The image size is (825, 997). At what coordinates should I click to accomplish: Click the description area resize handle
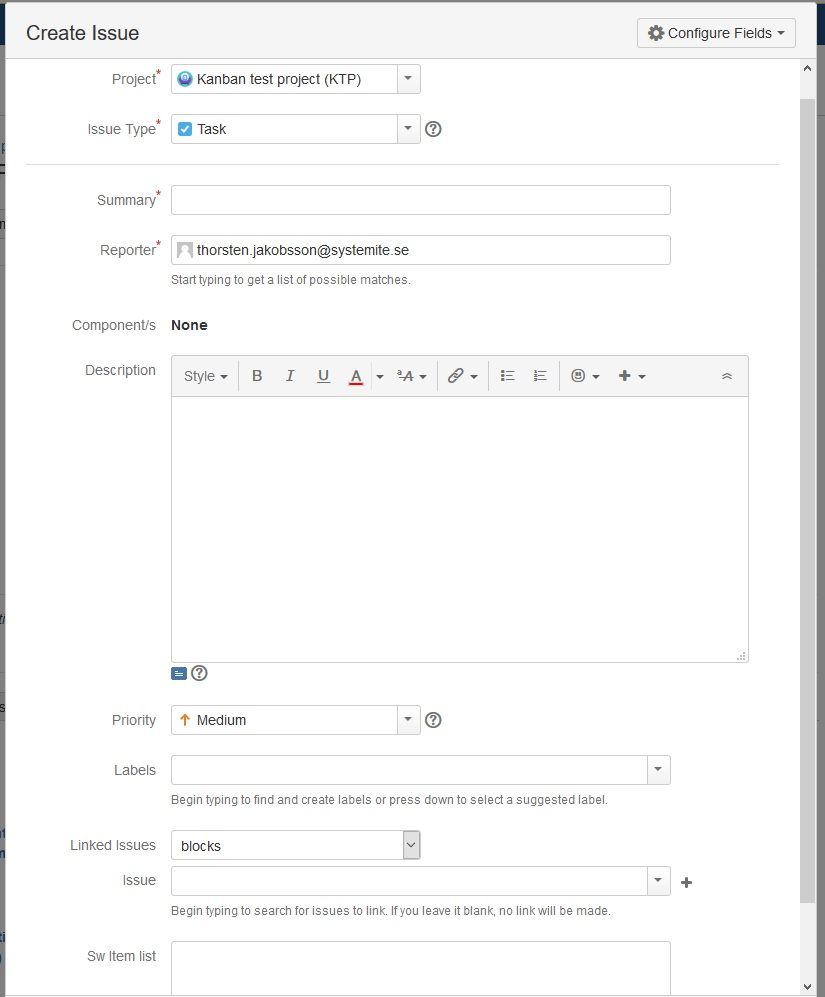pos(741,656)
